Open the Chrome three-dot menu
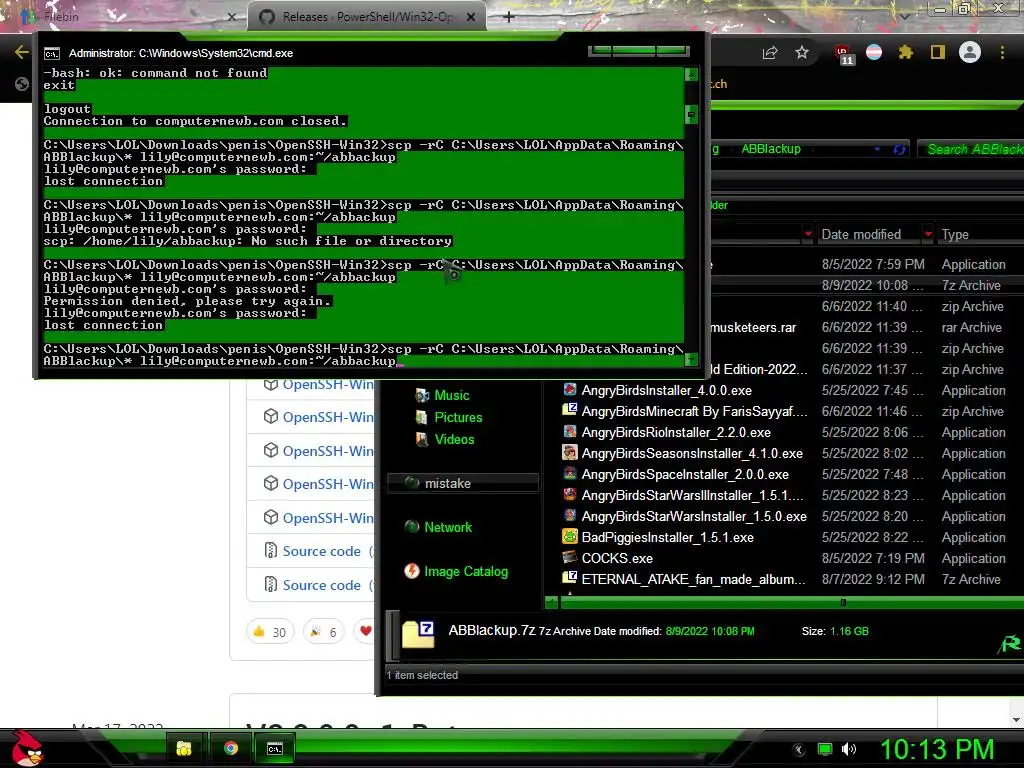Image resolution: width=1024 pixels, height=768 pixels. pyautogui.click(x=1002, y=52)
